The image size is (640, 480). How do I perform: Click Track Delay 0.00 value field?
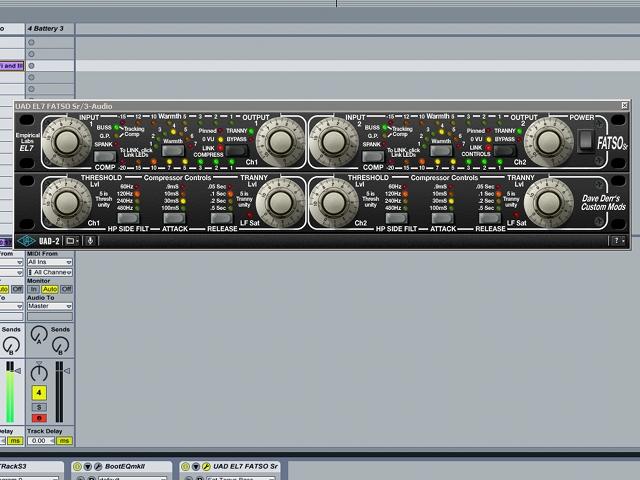[x=41, y=441]
